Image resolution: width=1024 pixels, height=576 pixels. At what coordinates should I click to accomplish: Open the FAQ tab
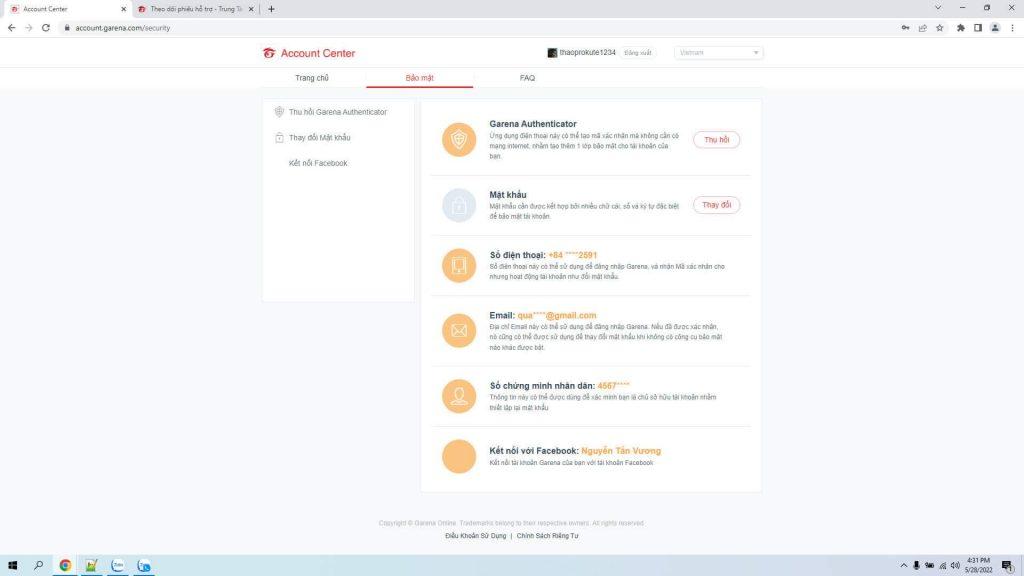pos(527,78)
